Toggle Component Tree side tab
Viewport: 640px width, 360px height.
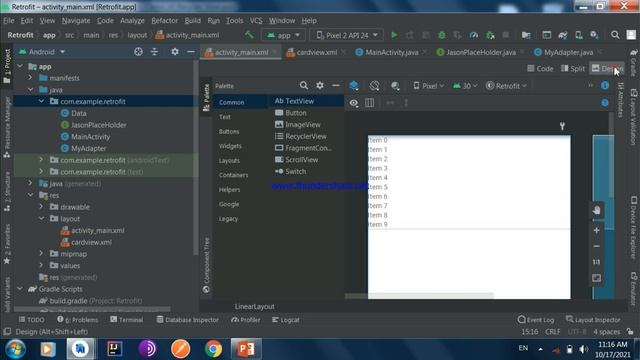point(206,265)
